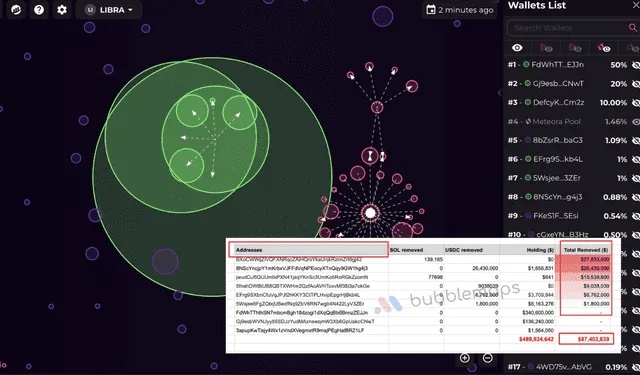Viewport: 640px width, 375px height.
Task: Toggle the second eye filter under search
Action: (x=546, y=48)
